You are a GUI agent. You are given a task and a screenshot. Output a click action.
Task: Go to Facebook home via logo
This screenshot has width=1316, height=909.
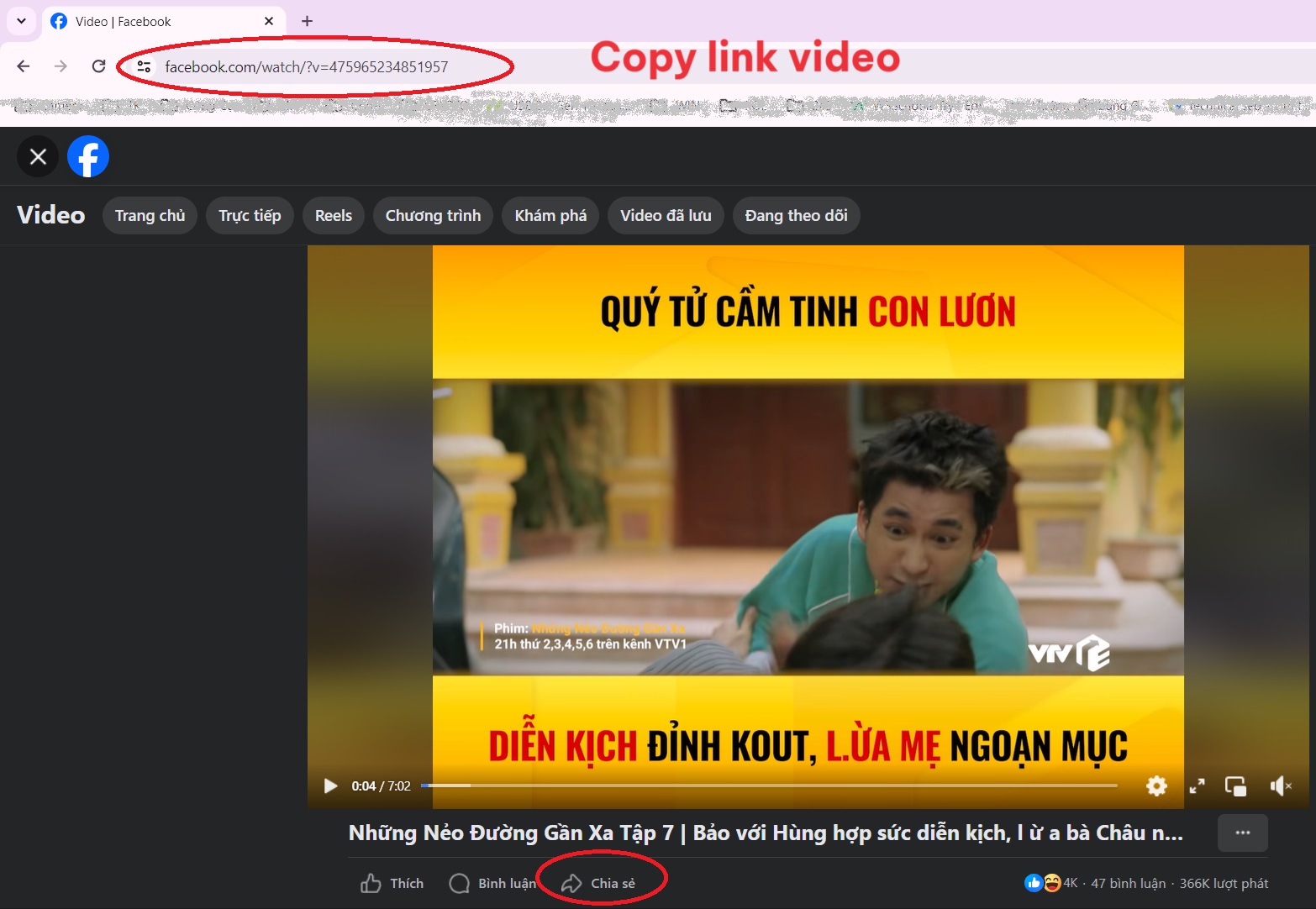[x=88, y=156]
